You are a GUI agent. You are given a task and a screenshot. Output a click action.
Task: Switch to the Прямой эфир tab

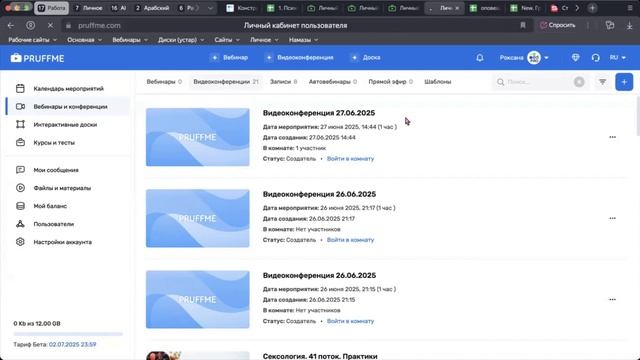point(390,82)
